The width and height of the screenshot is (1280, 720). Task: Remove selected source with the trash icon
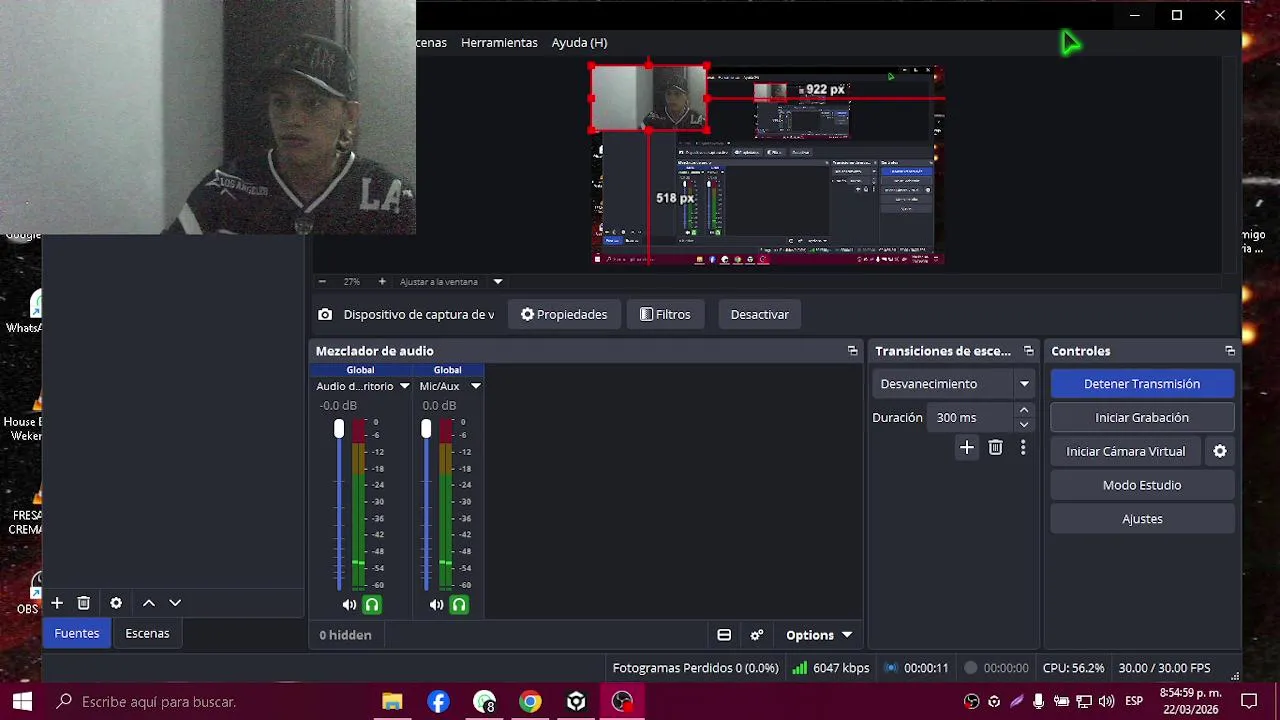click(x=84, y=603)
